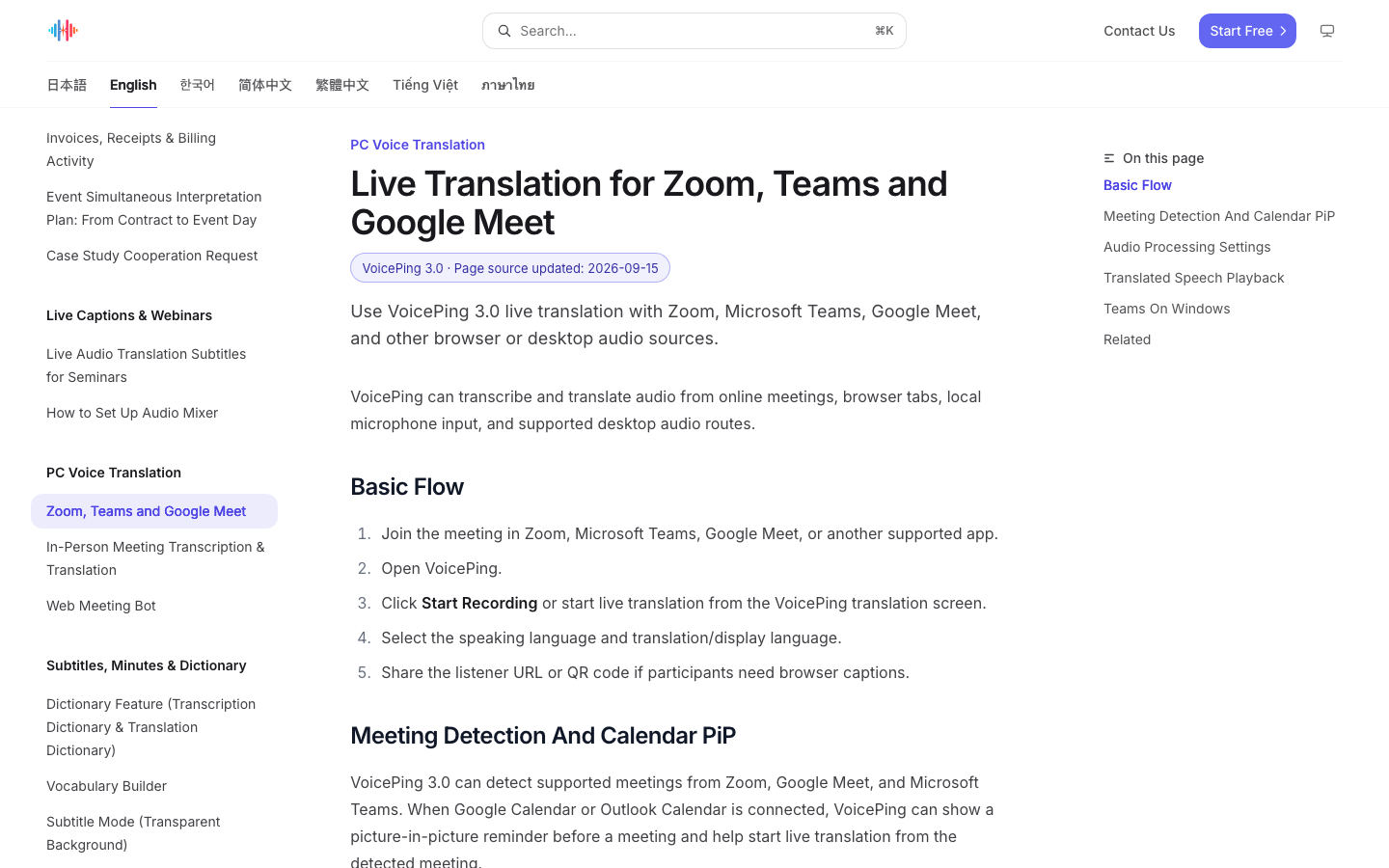
Task: Switch to the ภาษาไทย language tab
Action: pyautogui.click(x=508, y=85)
